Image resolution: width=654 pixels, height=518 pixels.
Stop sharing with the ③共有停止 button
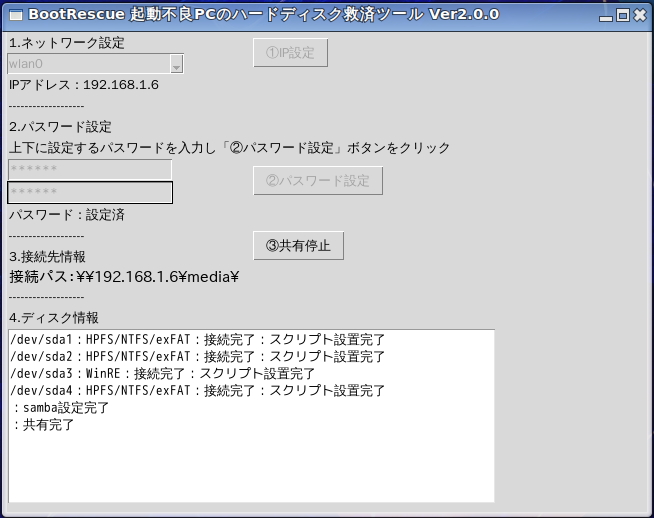pos(298,246)
